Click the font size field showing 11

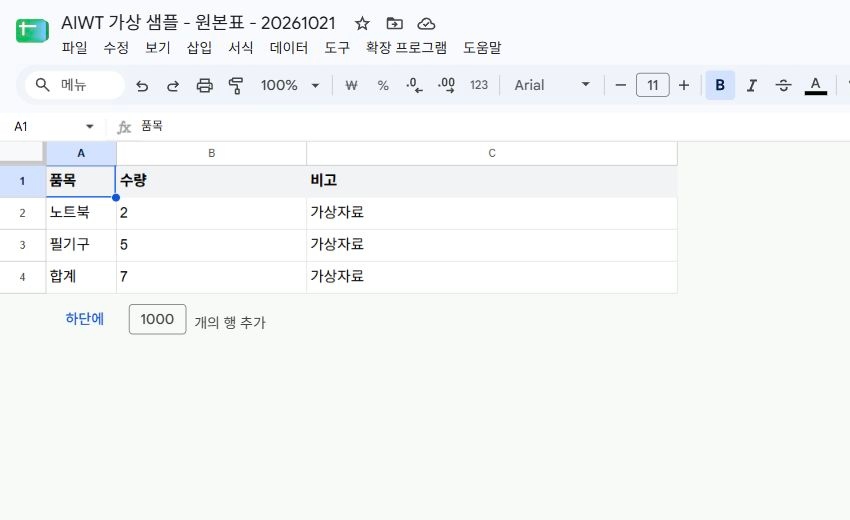[x=653, y=85]
